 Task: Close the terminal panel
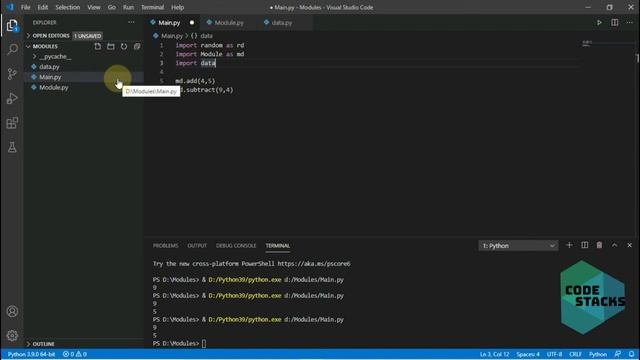click(x=629, y=245)
